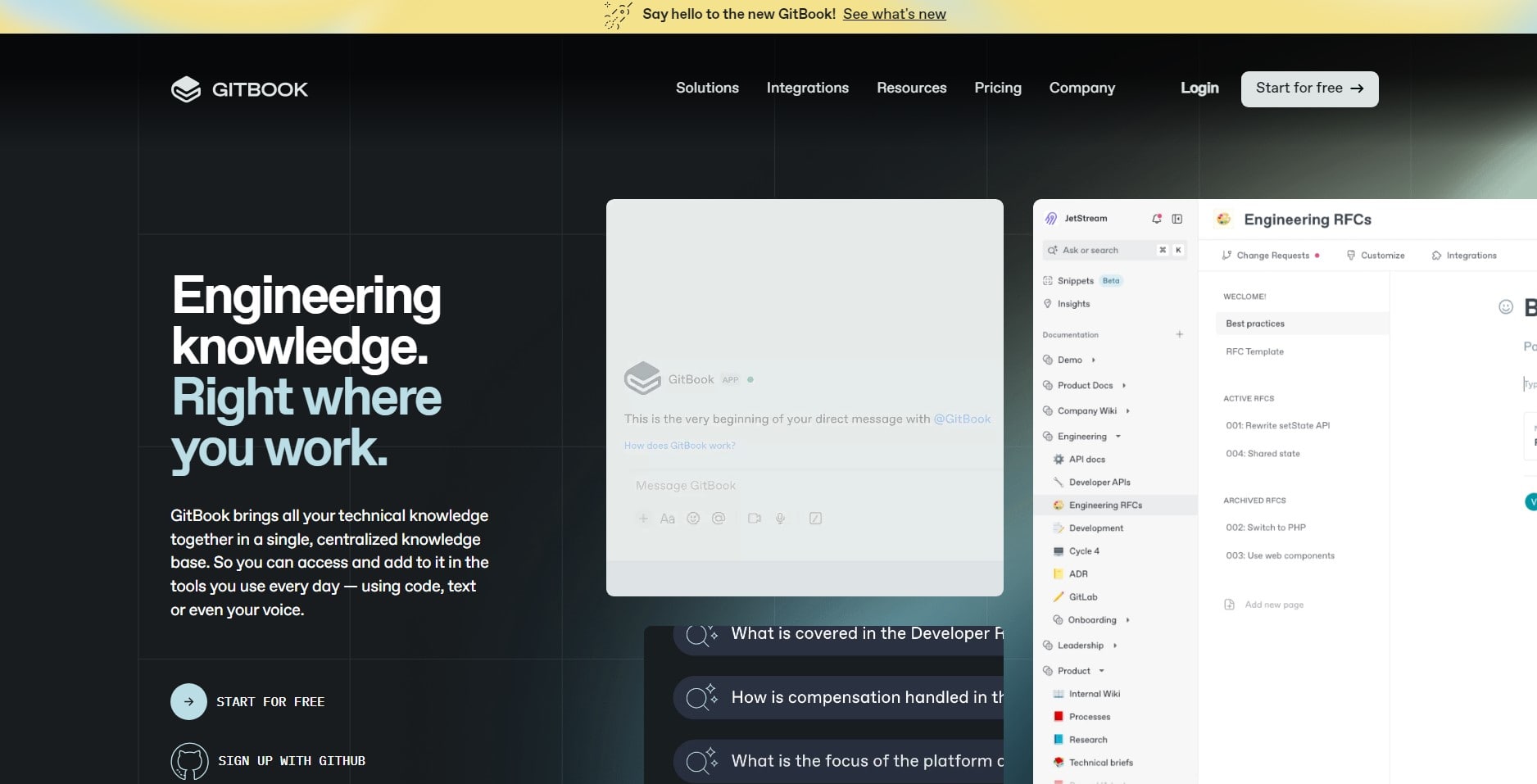Select Engineering RFCs in sidebar

pos(1115,505)
